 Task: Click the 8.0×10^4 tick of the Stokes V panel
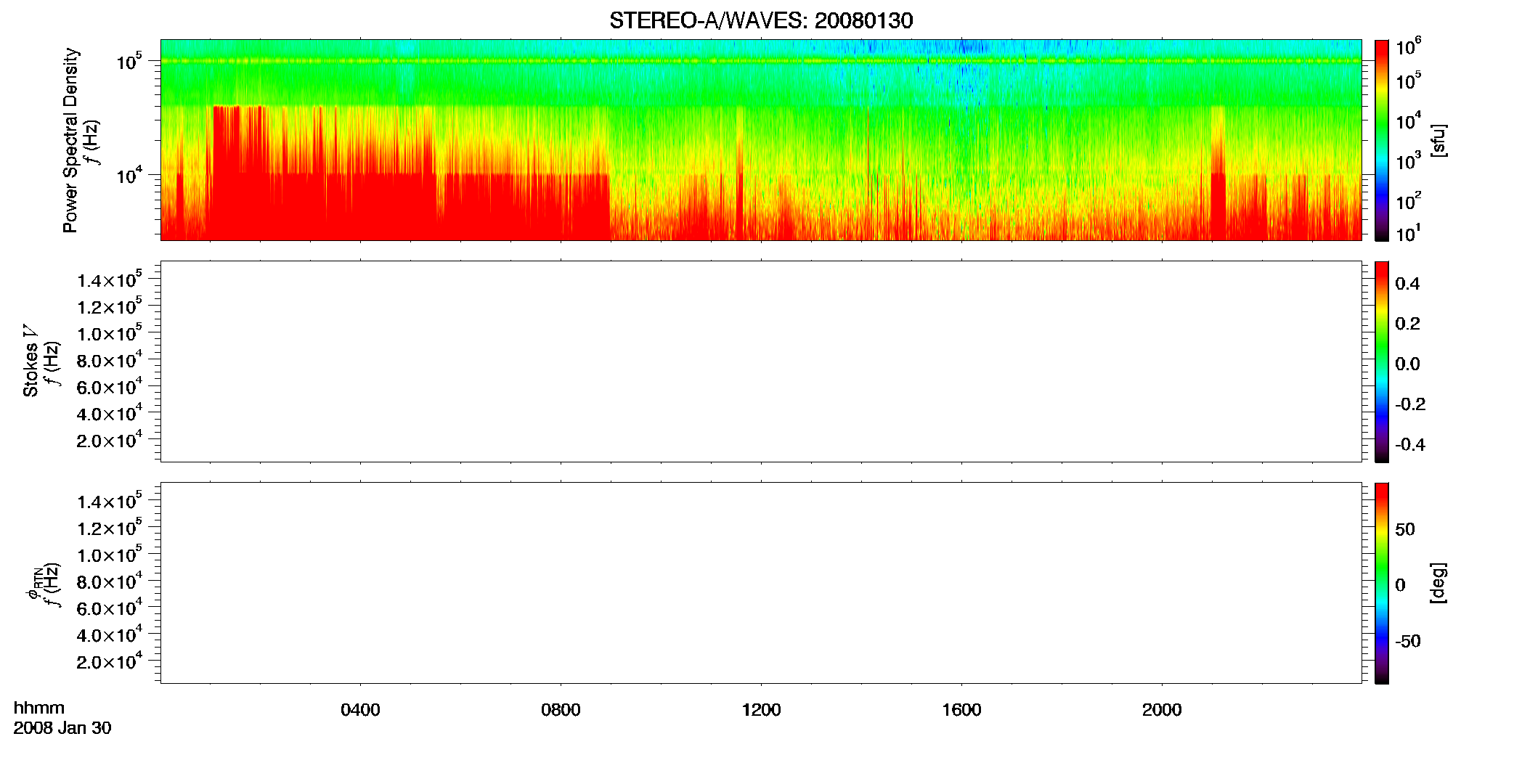tap(110, 360)
